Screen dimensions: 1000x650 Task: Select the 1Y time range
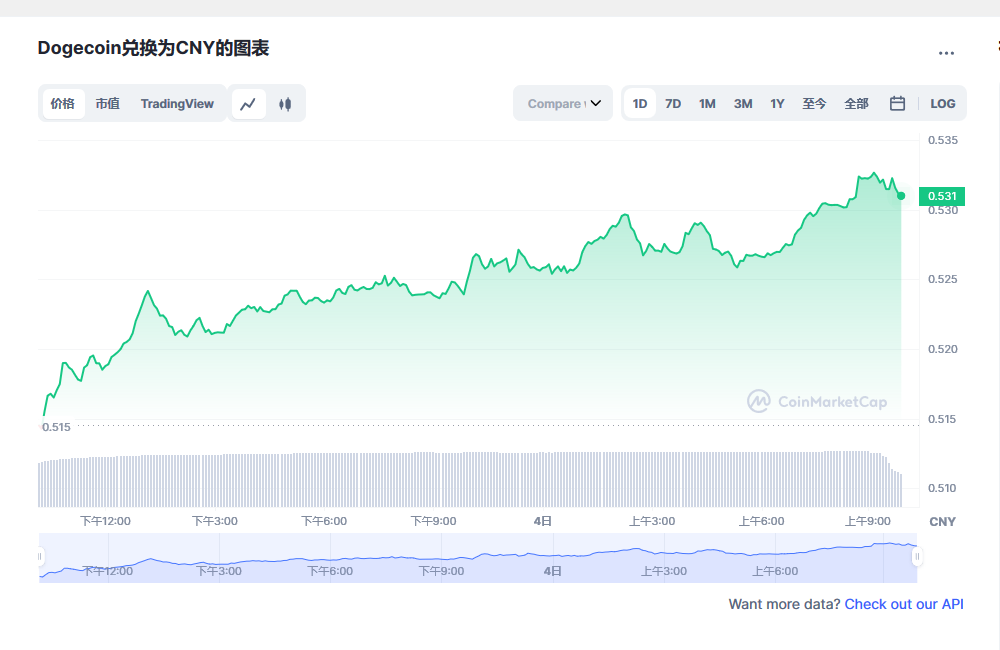[777, 104]
